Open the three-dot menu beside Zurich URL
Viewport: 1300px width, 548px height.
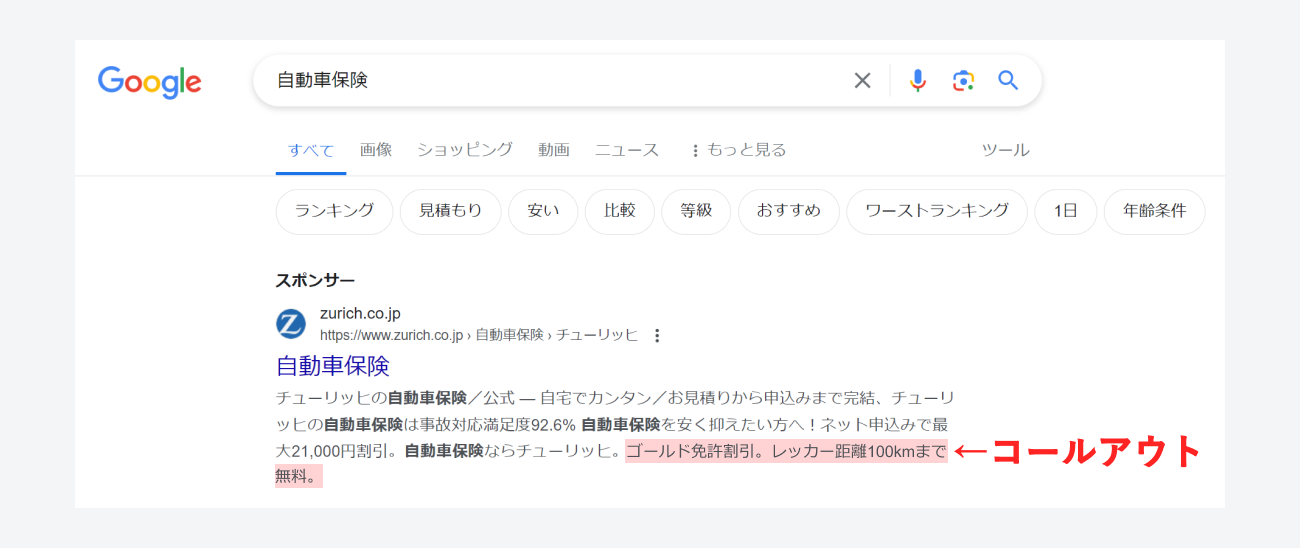657,336
